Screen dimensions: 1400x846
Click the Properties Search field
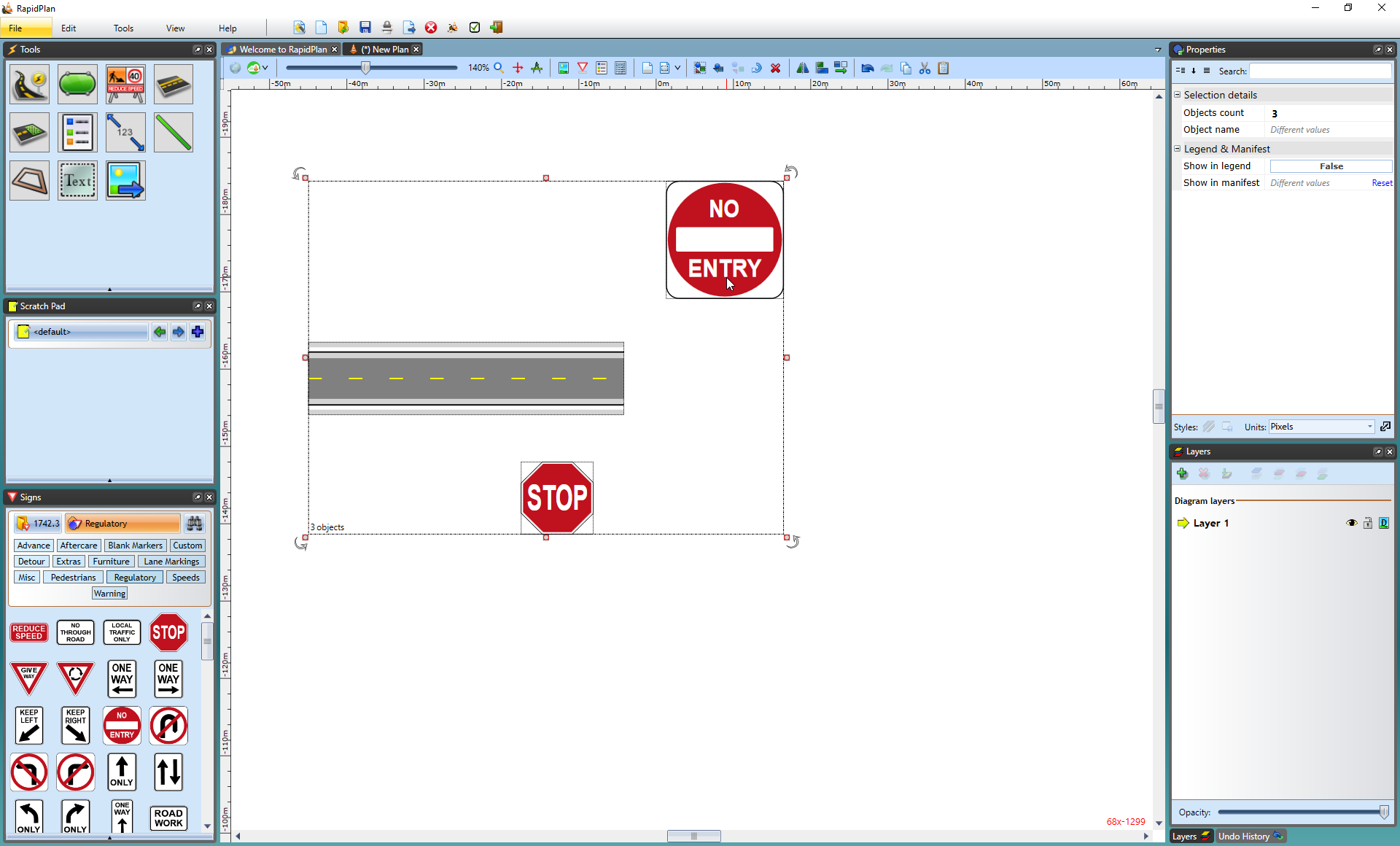click(x=1321, y=71)
